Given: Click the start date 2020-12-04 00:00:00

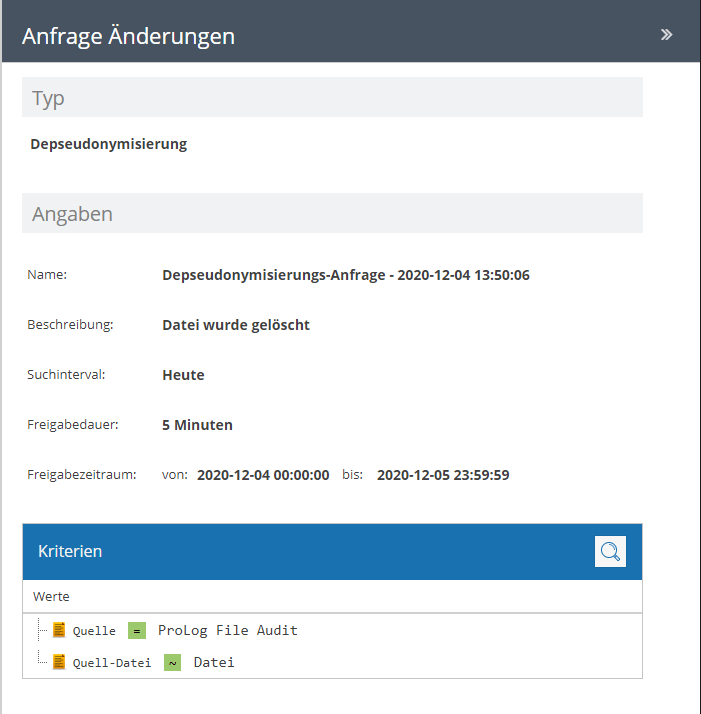Looking at the screenshot, I should (263, 475).
